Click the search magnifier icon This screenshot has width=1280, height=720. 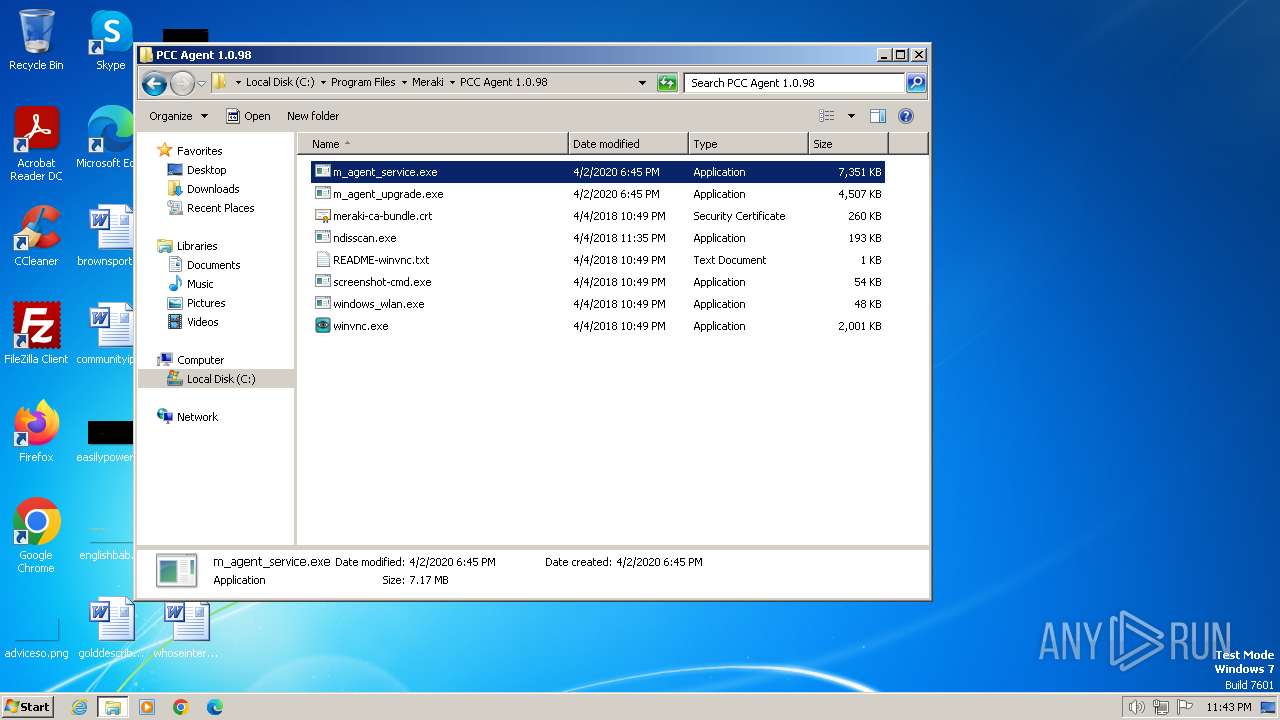(915, 83)
